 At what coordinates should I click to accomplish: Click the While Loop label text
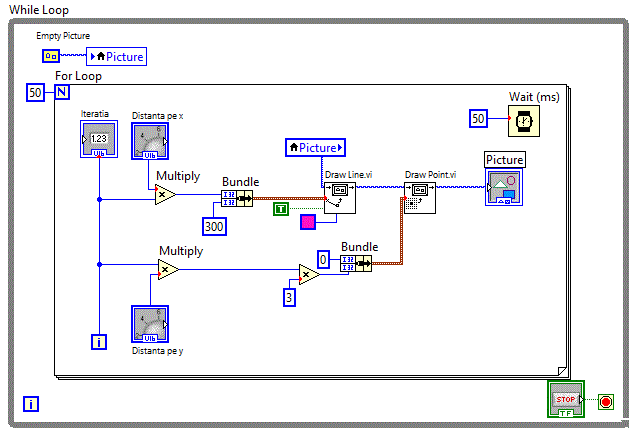[x=39, y=9]
